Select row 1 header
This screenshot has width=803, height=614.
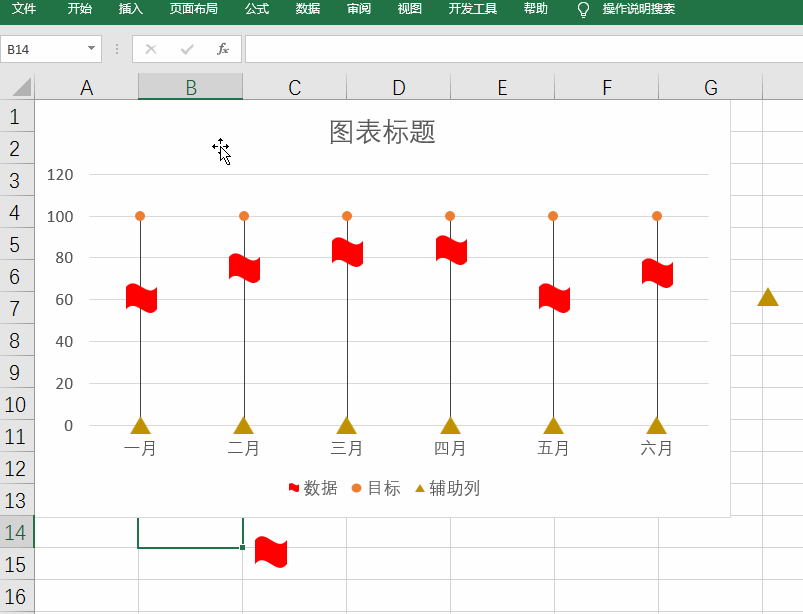(15, 117)
